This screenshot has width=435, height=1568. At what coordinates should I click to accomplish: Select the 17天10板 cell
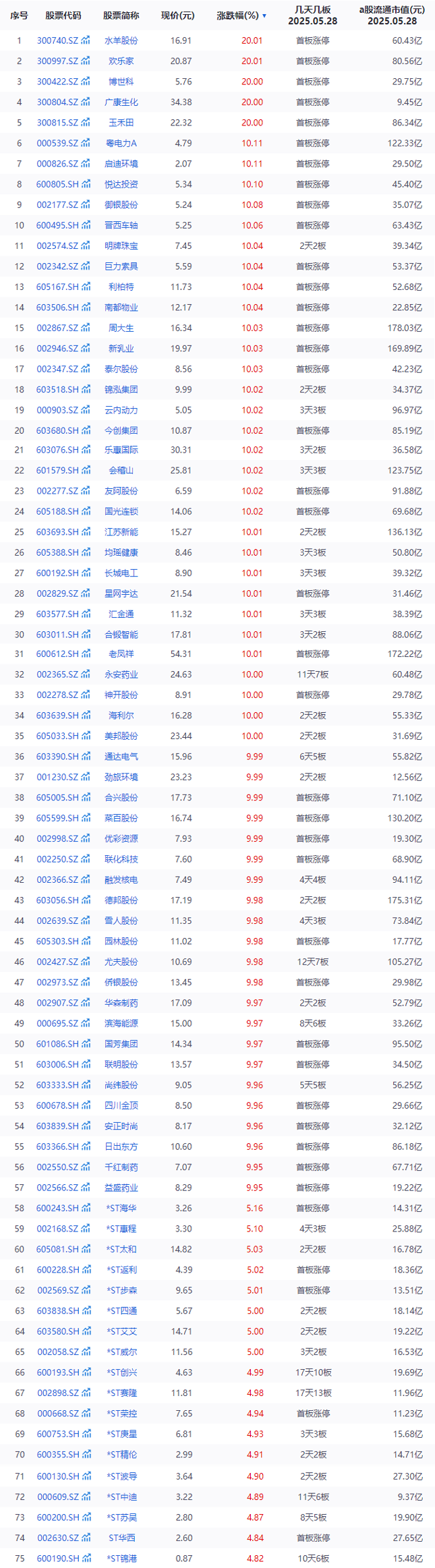pyautogui.click(x=313, y=1372)
